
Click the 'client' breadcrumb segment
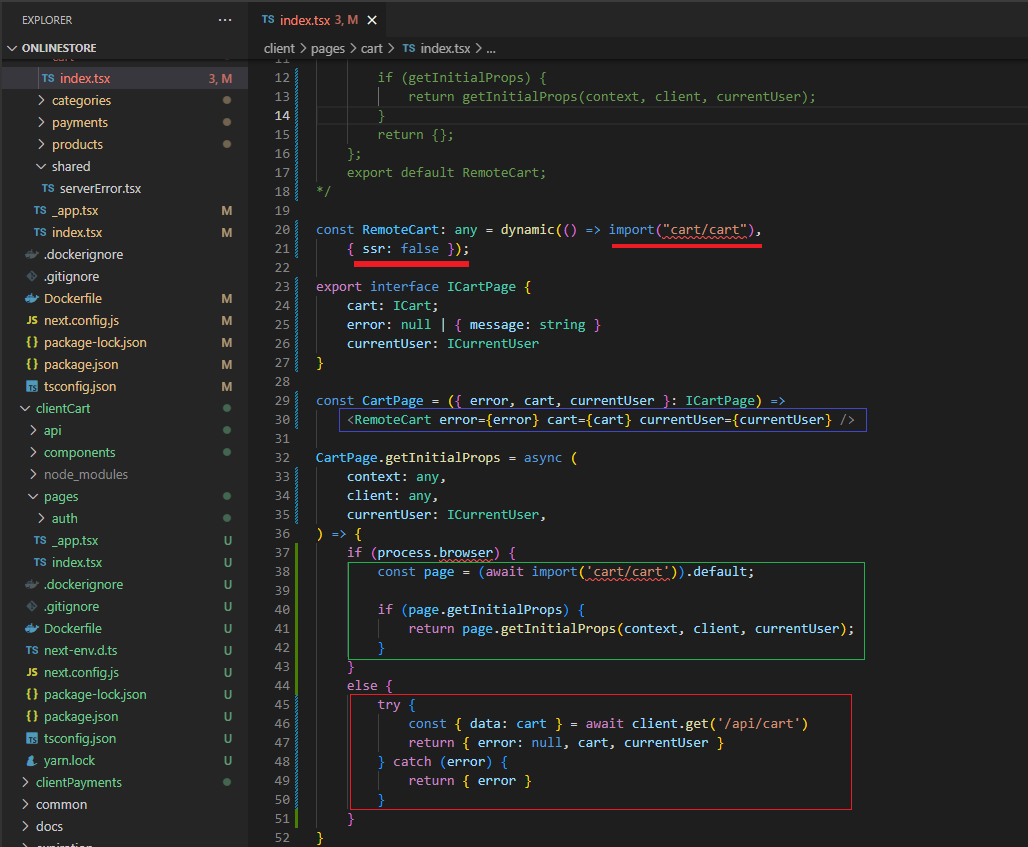[279, 48]
